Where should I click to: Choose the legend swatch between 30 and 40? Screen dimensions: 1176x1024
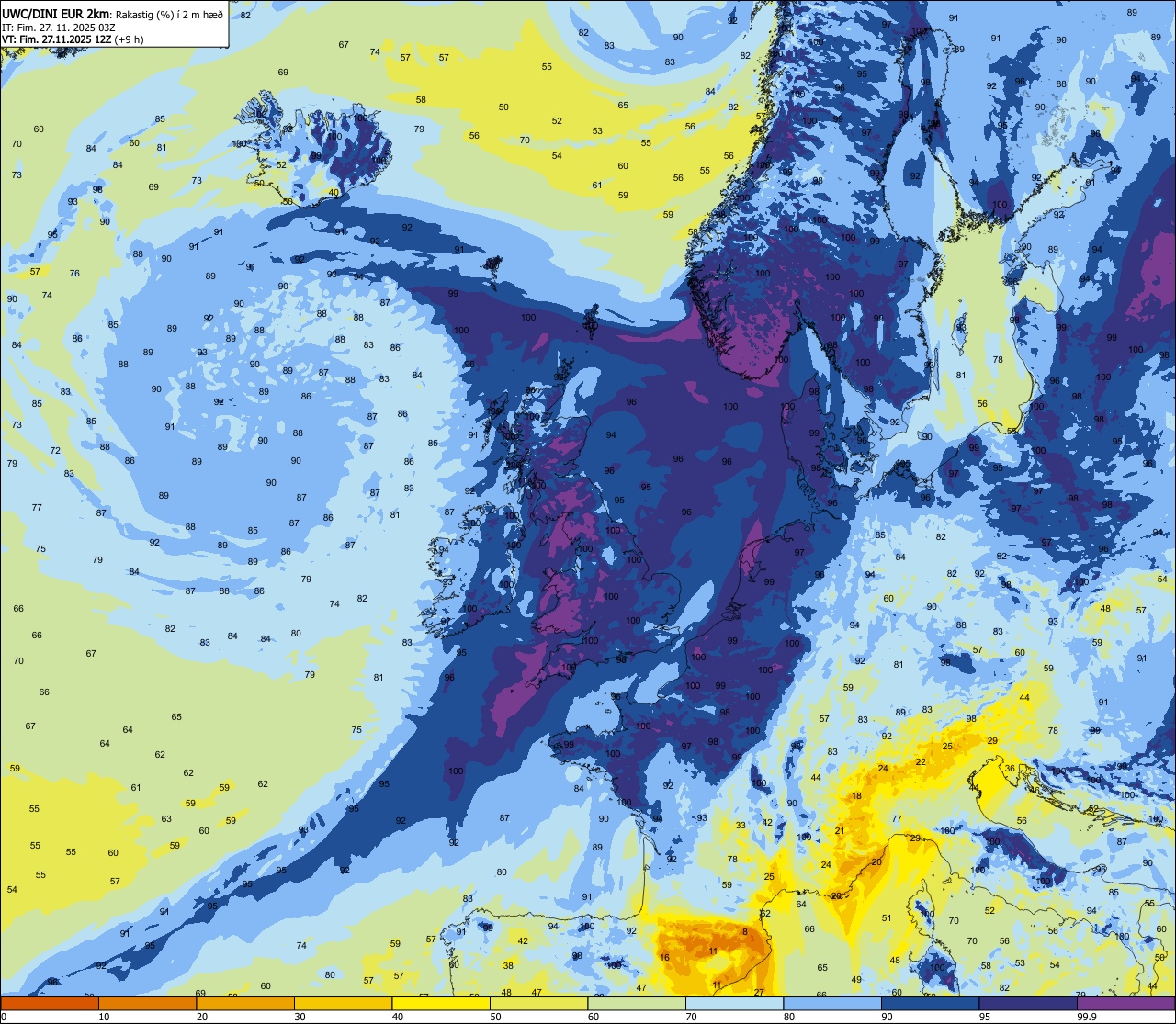343,1003
